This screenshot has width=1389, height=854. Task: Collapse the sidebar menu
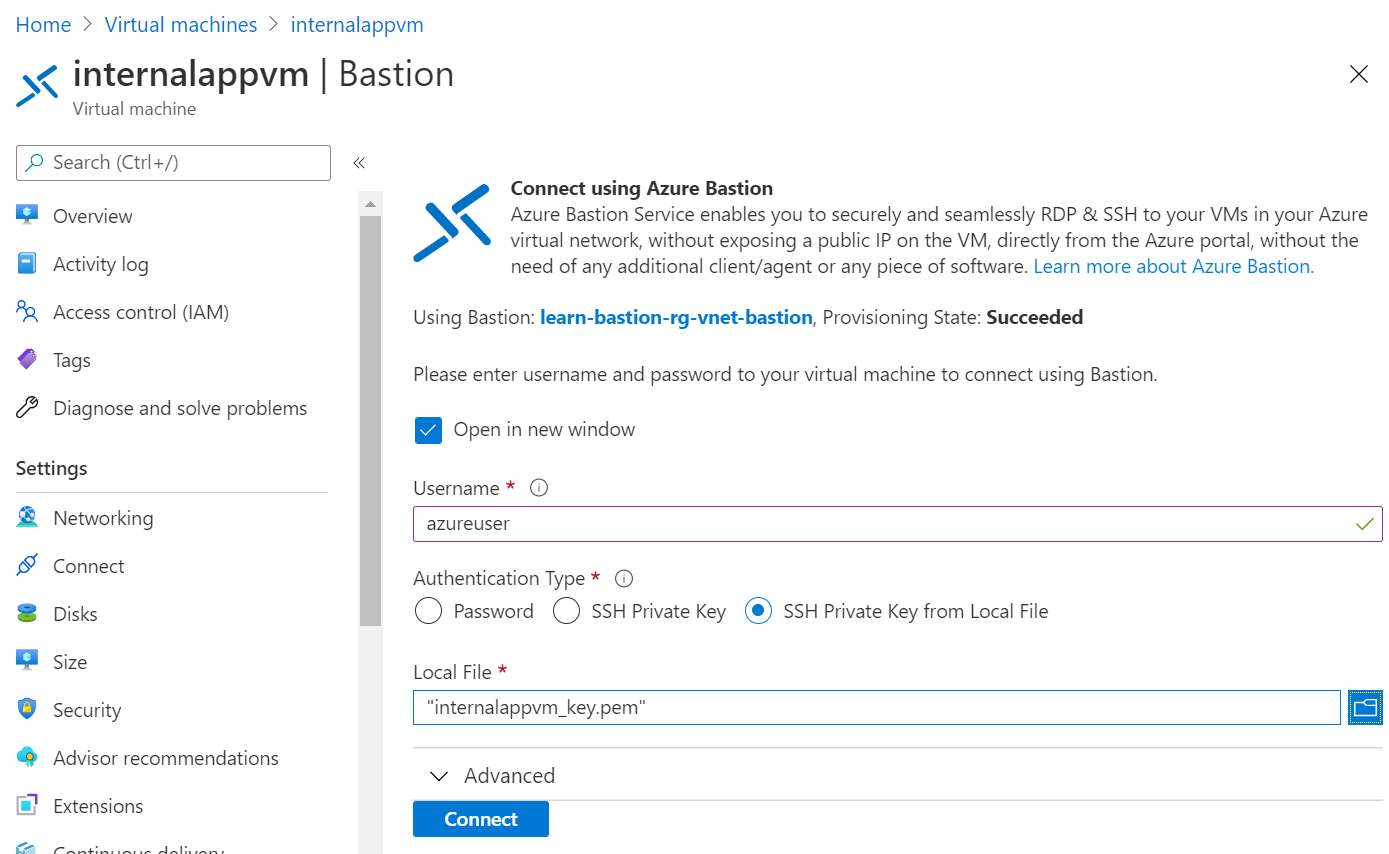tap(359, 163)
